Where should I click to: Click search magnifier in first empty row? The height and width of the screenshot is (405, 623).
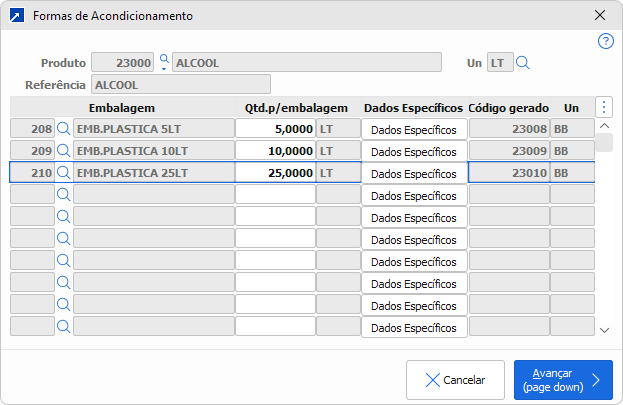click(64, 195)
